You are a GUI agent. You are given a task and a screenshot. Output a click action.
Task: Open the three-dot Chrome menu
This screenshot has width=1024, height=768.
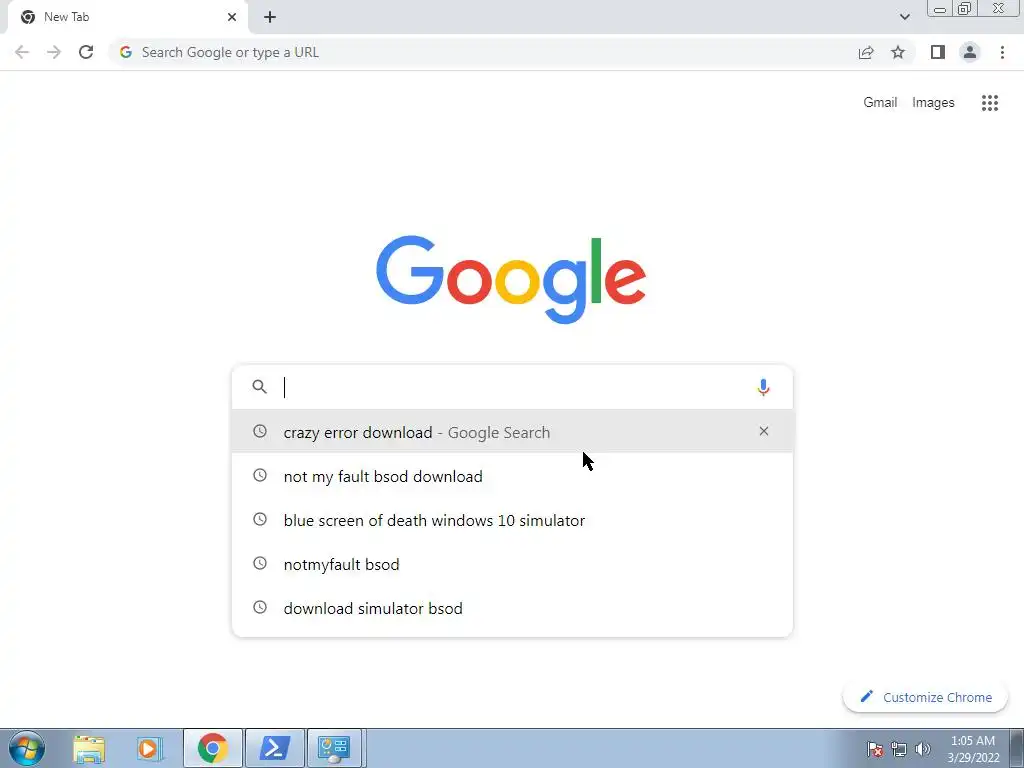(x=1002, y=52)
